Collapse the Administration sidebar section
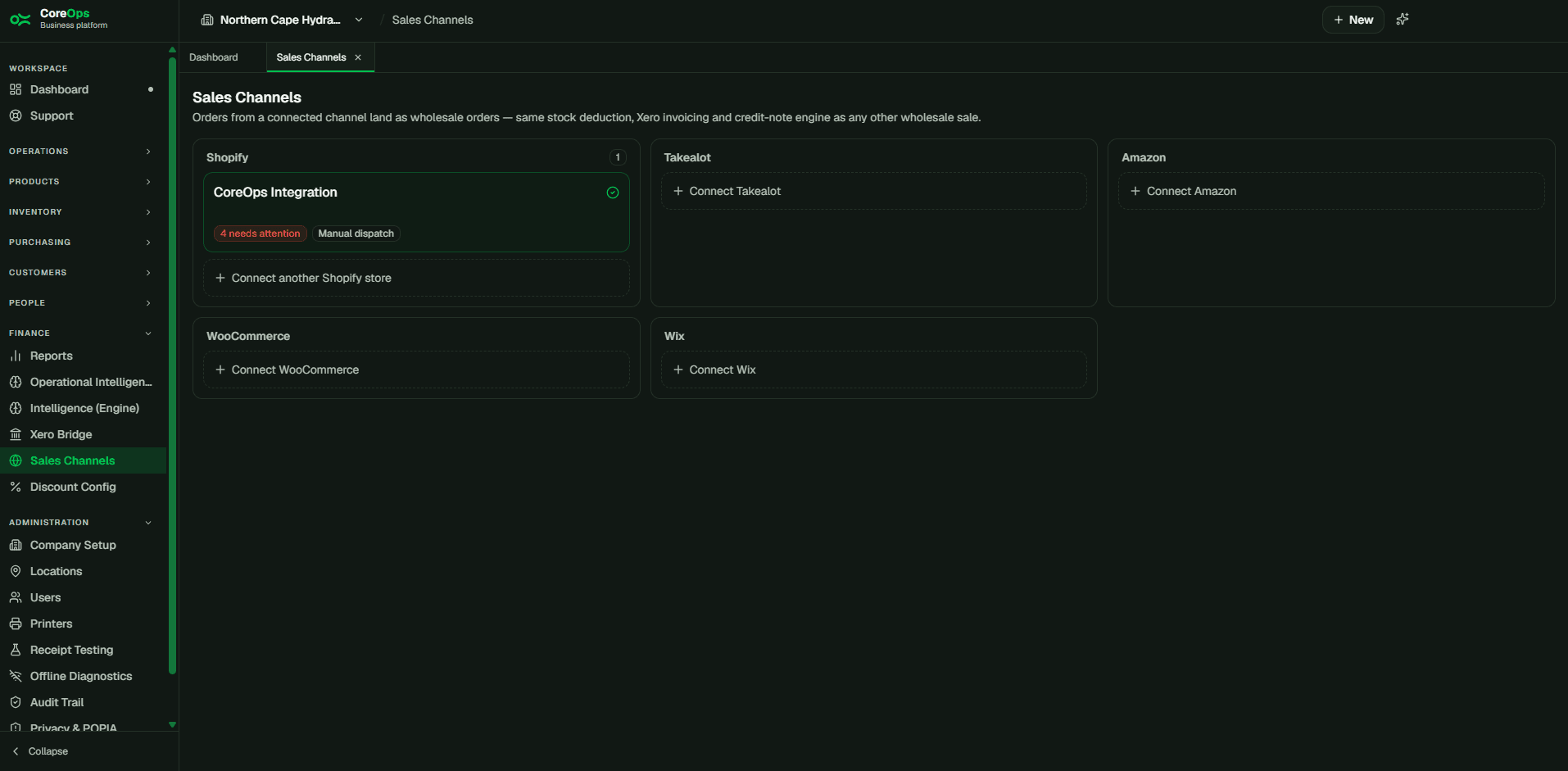The height and width of the screenshot is (771, 1568). [x=80, y=523]
